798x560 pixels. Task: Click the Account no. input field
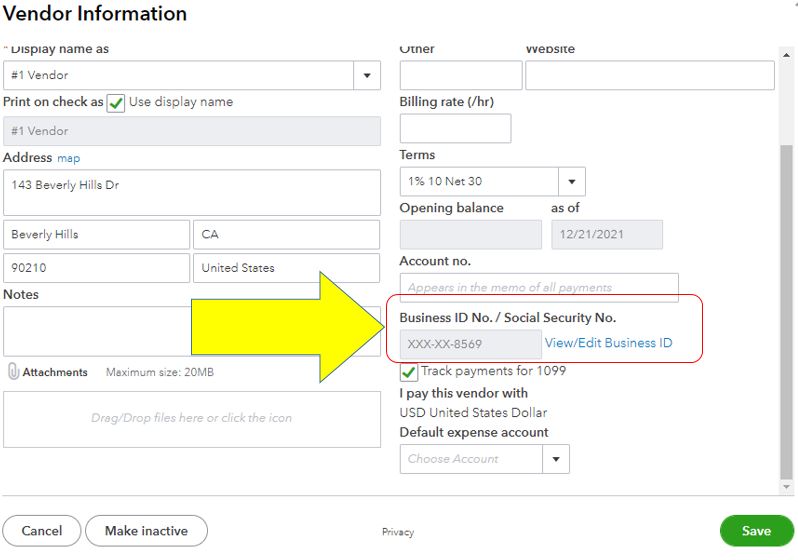coord(538,287)
